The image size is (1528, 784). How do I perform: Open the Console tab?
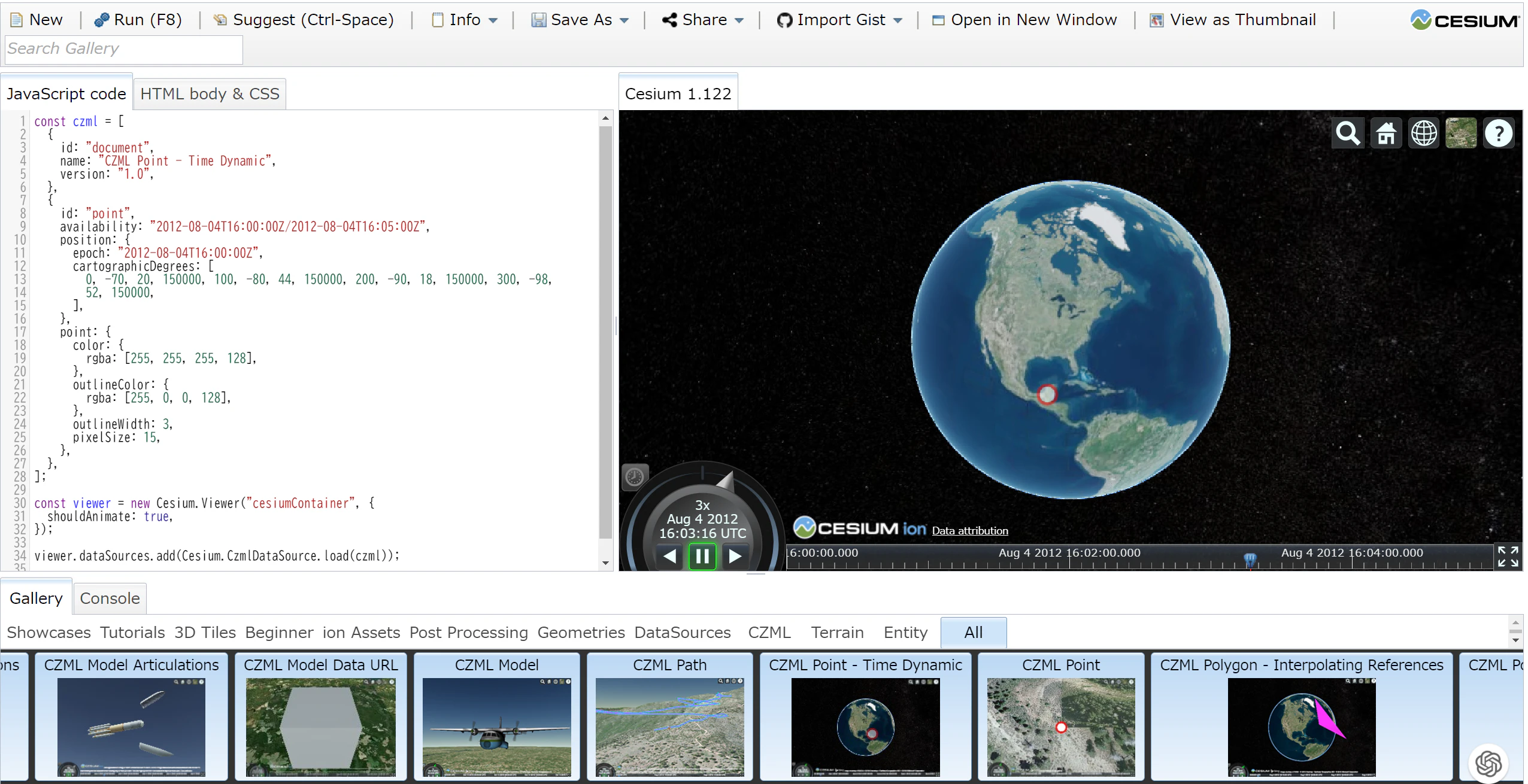click(x=110, y=598)
